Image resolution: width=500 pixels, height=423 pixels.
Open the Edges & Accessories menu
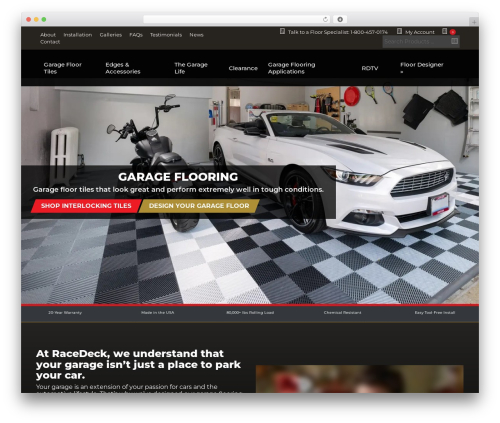(x=123, y=68)
